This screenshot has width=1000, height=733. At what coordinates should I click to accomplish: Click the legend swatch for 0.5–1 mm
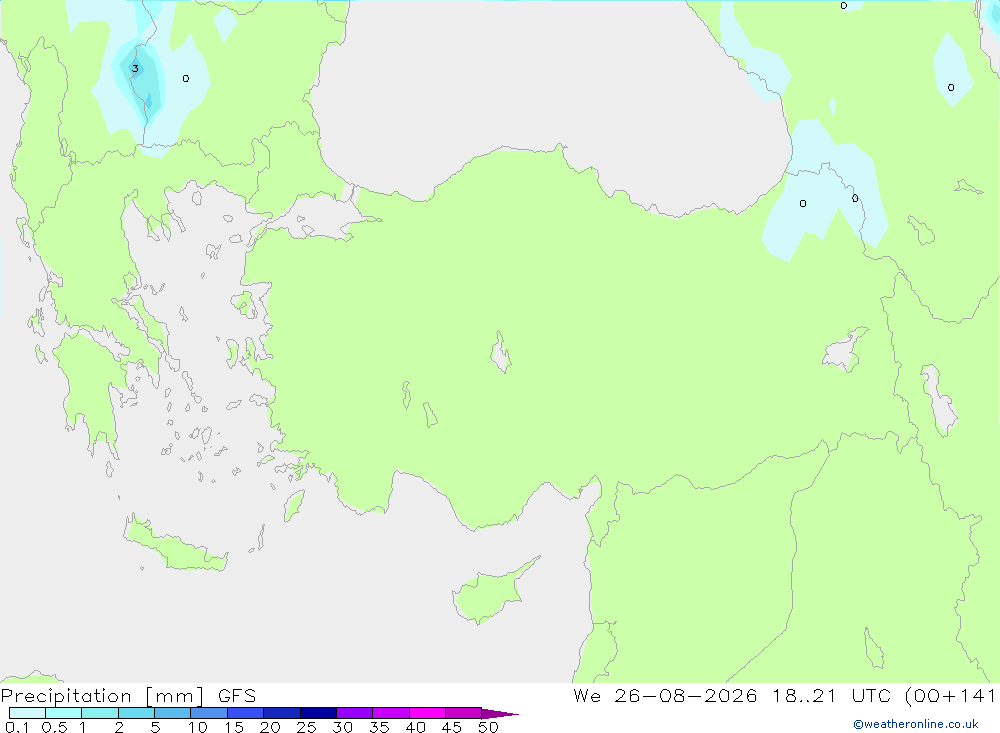point(63,713)
